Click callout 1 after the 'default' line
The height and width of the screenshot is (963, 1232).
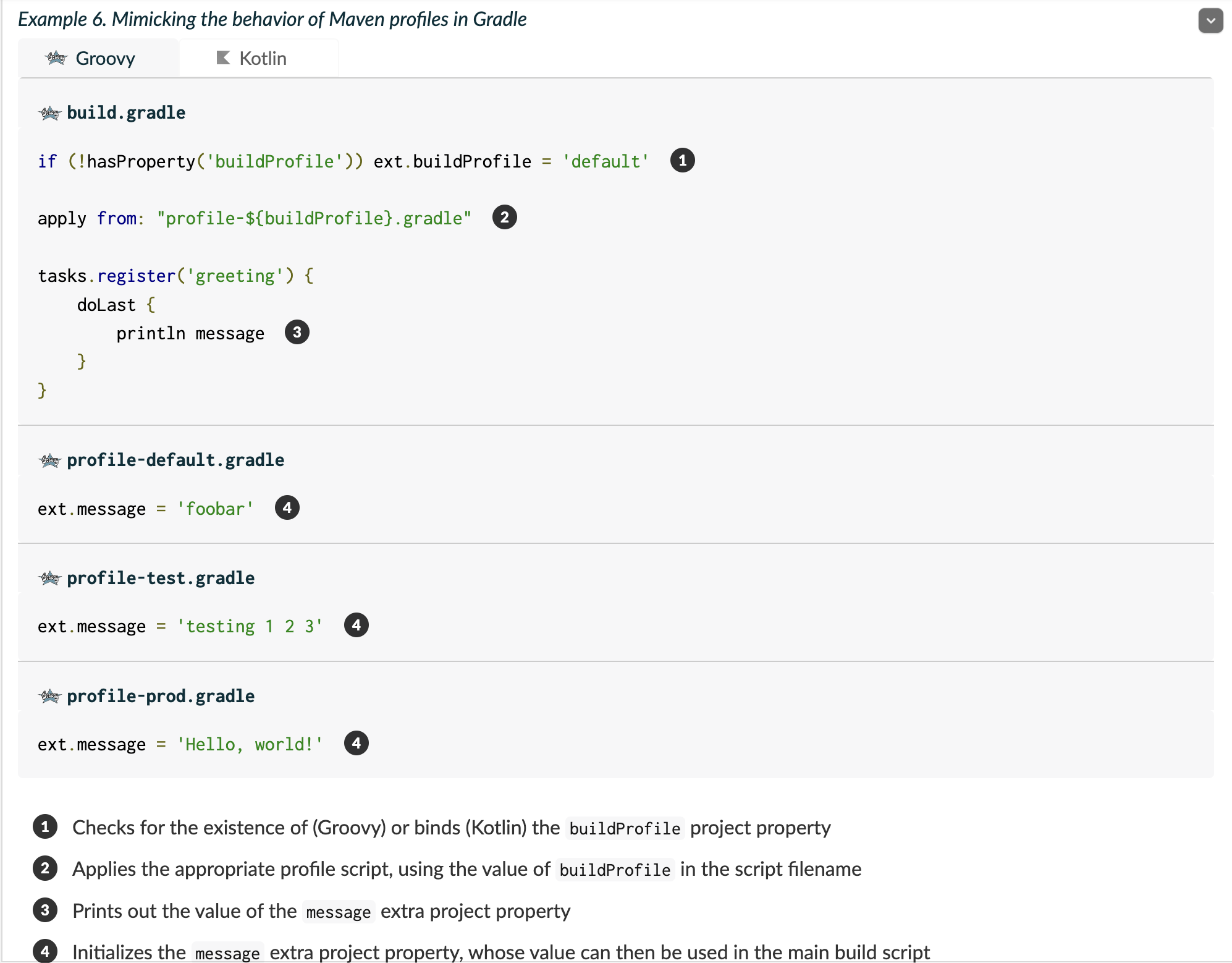682,161
